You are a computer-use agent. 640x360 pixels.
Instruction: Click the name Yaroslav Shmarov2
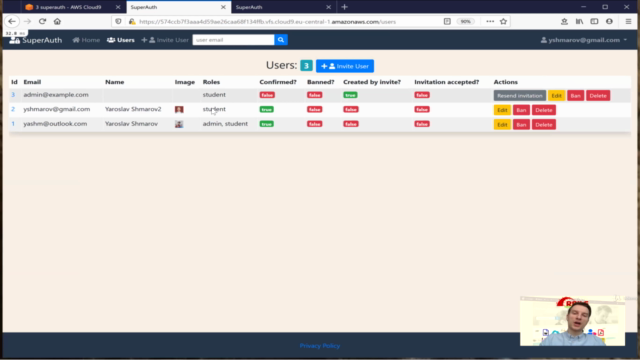pos(133,109)
